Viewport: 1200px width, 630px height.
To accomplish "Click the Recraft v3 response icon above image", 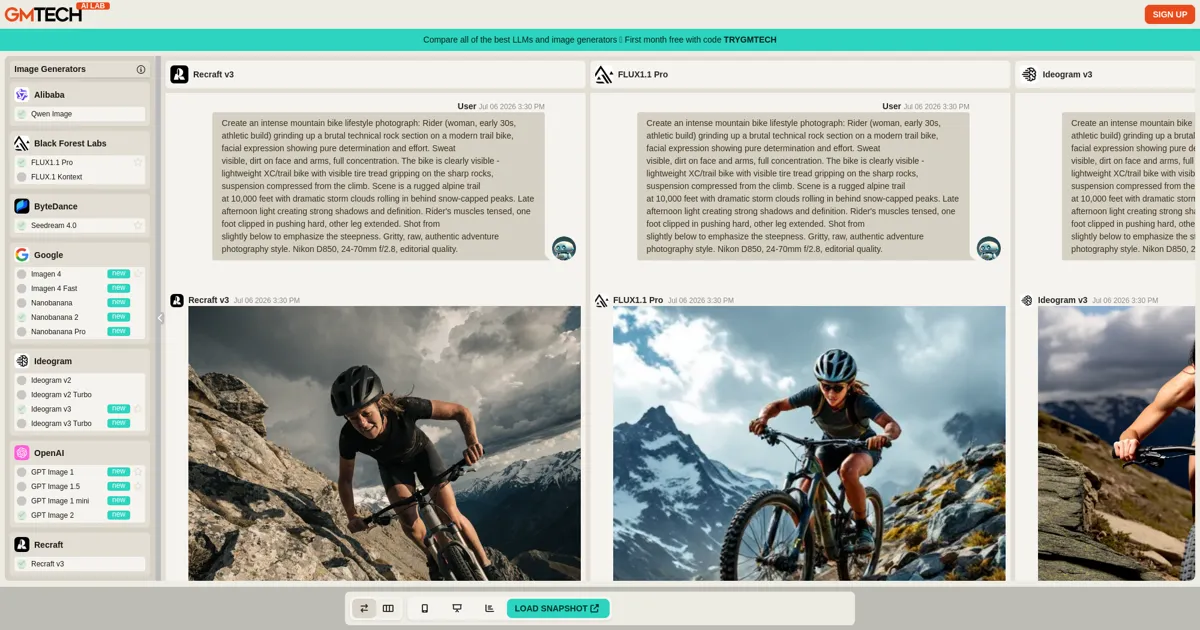I will click(x=177, y=300).
